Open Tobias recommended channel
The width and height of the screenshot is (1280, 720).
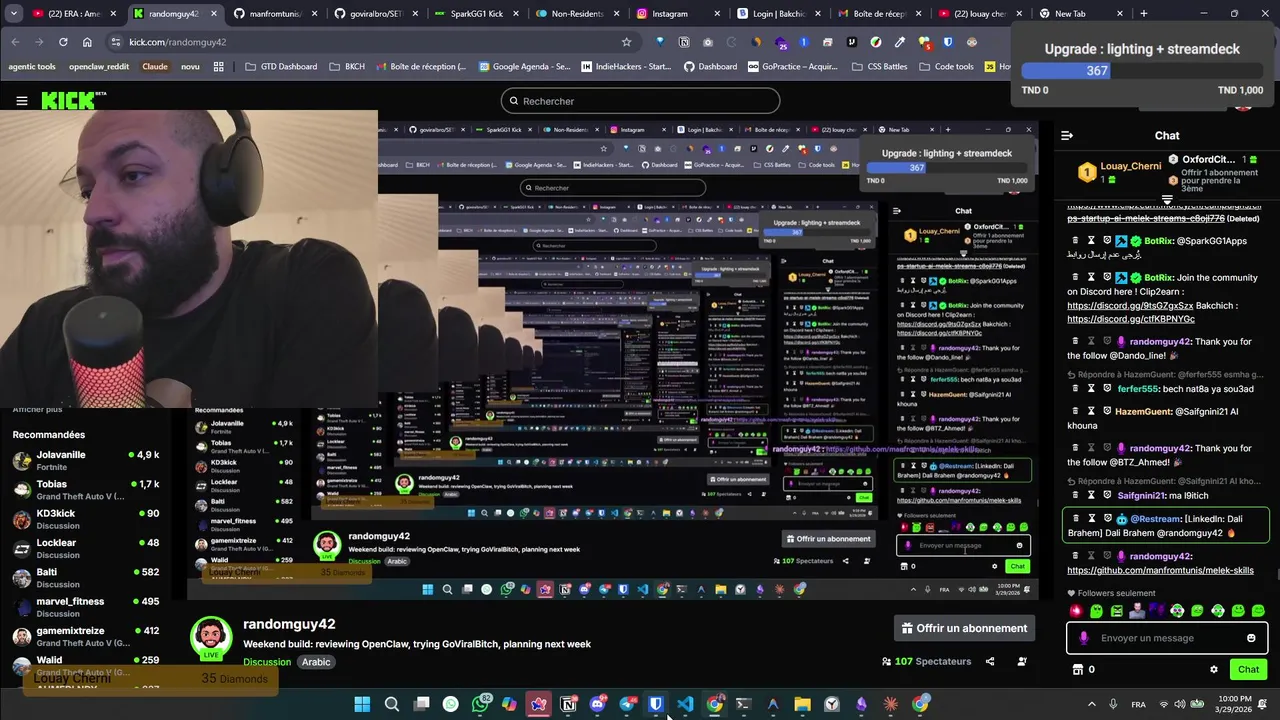pyautogui.click(x=85, y=490)
